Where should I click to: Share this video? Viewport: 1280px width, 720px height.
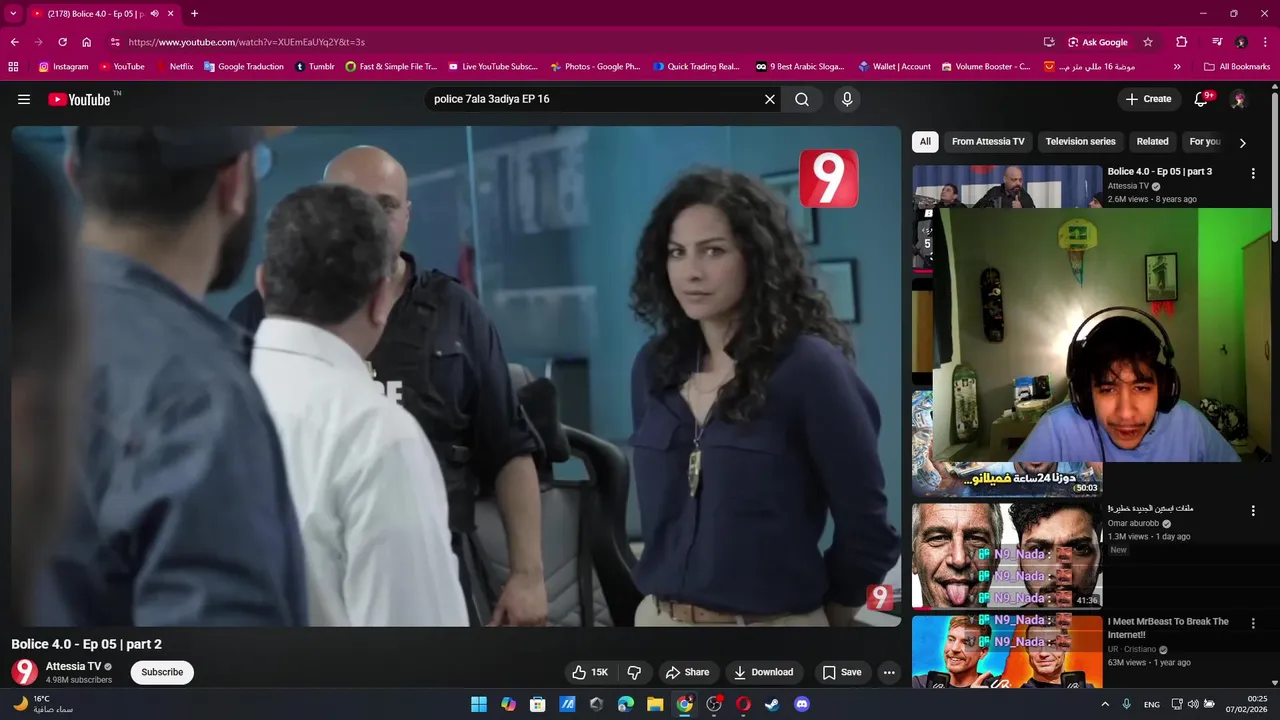pos(688,672)
